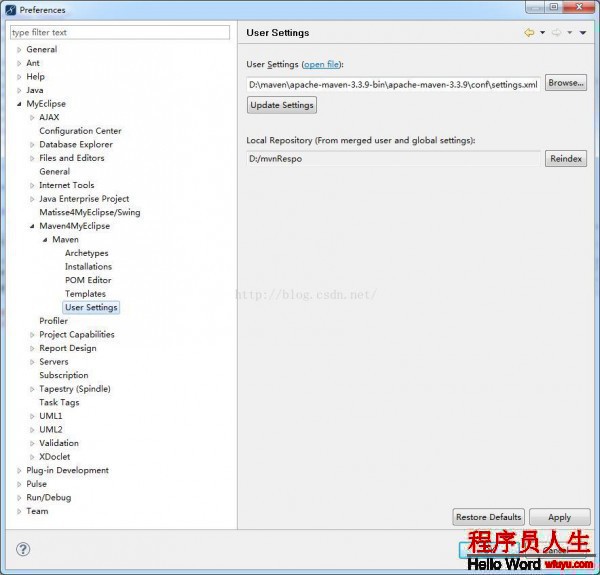The height and width of the screenshot is (575, 600).
Task: Select General under MyEclipse
Action: [55, 171]
